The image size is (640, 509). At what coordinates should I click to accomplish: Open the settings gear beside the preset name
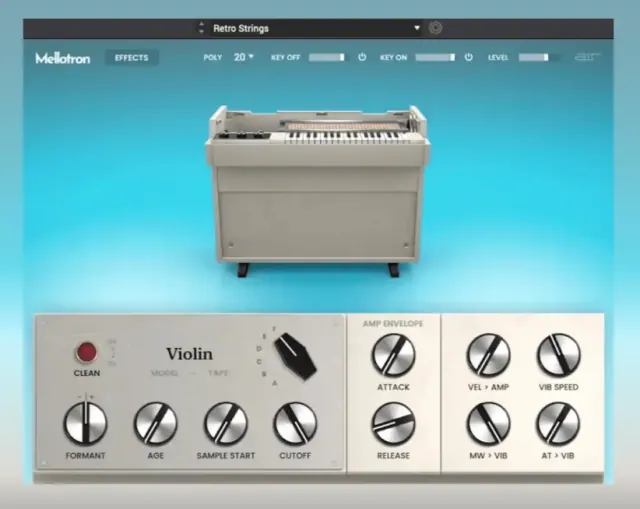coord(436,28)
